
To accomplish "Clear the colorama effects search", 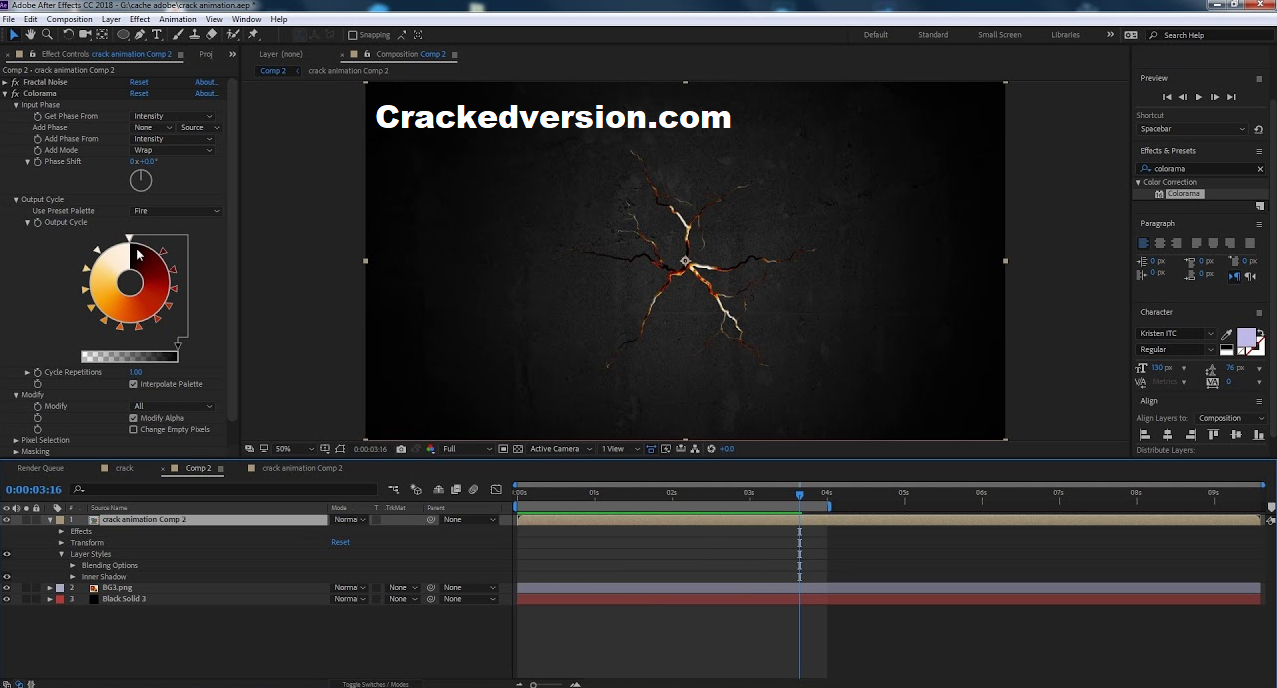I will click(1260, 169).
